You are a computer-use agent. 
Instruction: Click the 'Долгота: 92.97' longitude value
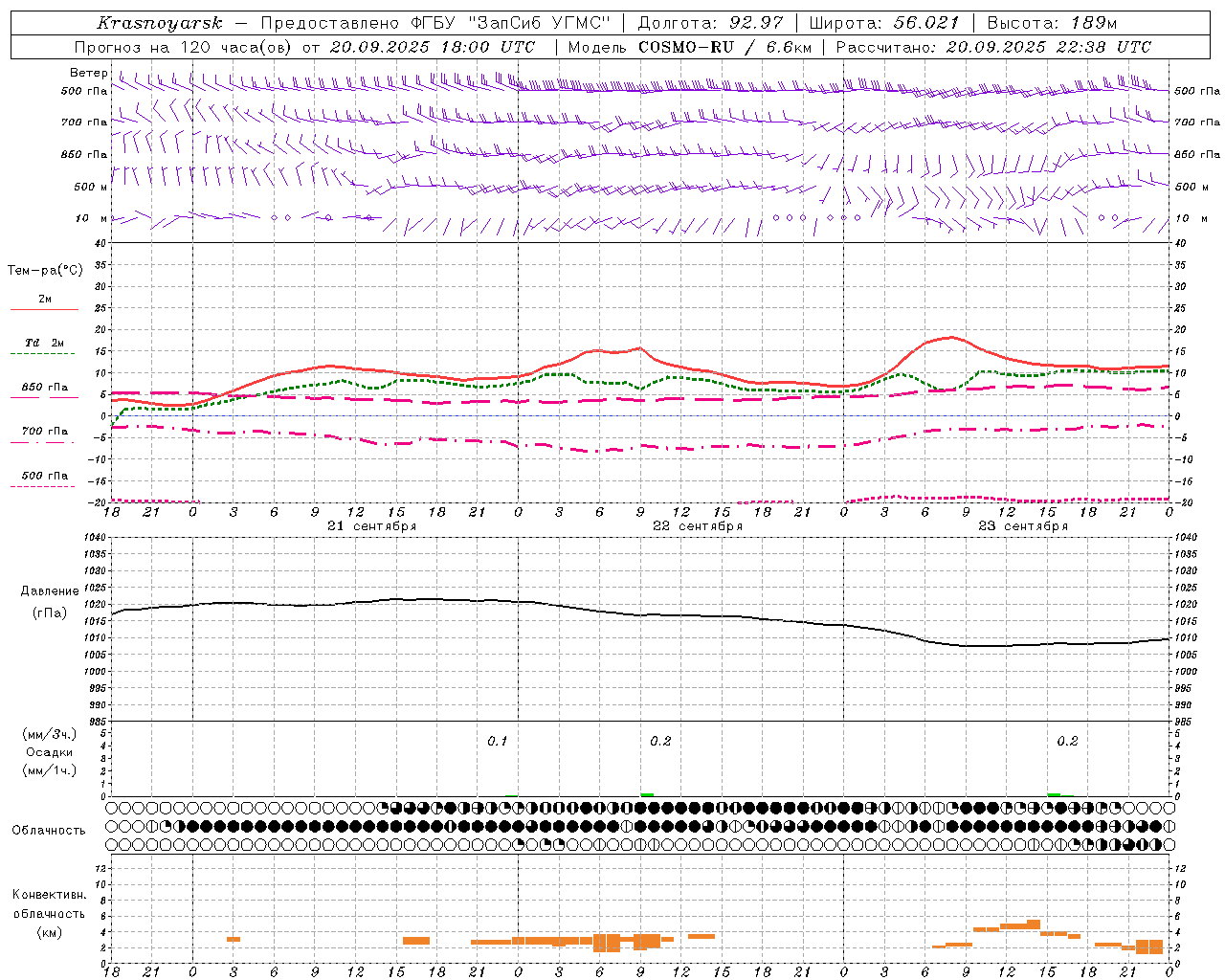[x=710, y=23]
